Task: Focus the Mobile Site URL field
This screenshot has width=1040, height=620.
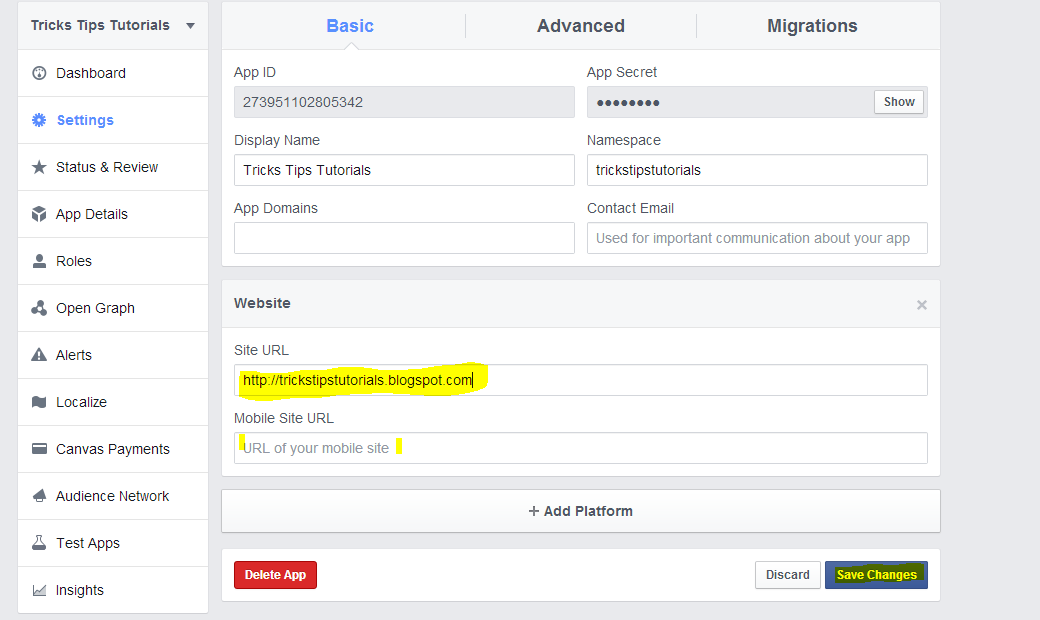Action: click(x=580, y=448)
